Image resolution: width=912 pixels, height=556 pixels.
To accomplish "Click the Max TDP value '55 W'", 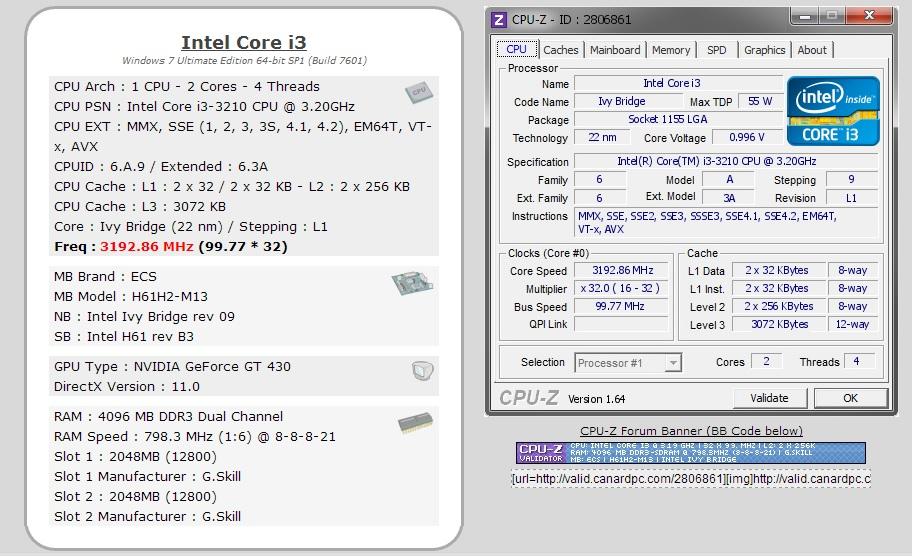I will 760,101.
